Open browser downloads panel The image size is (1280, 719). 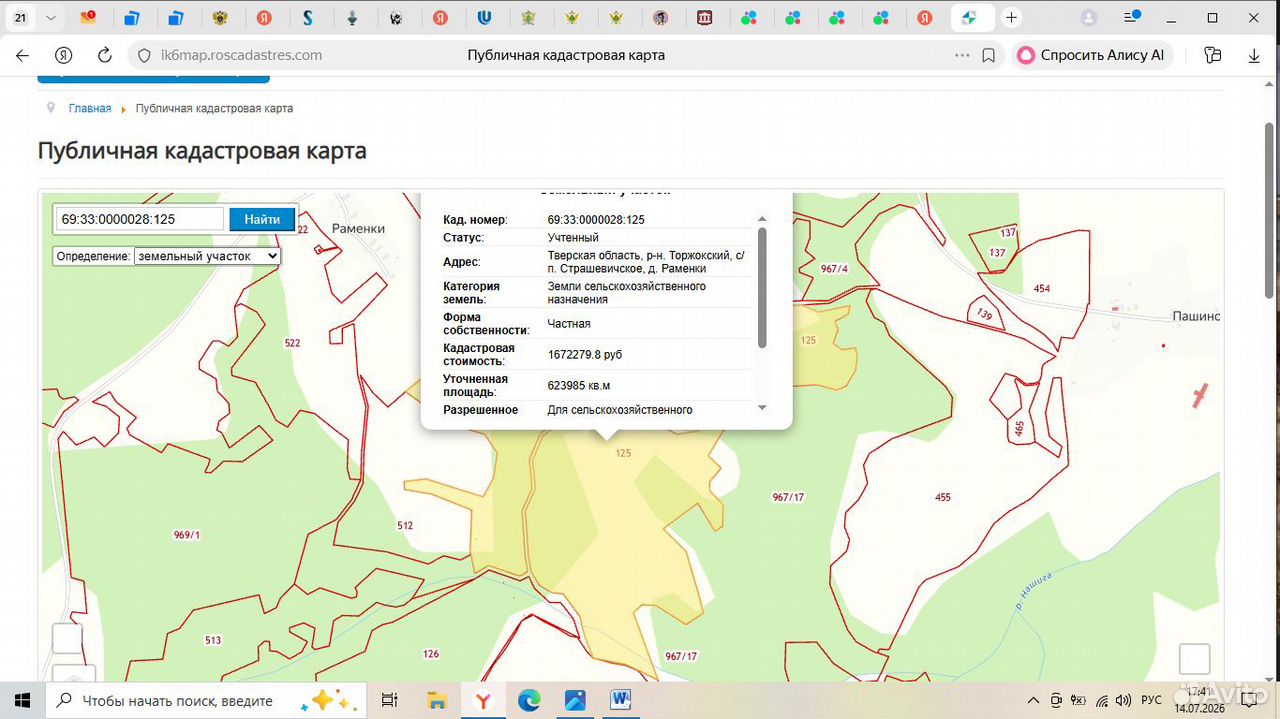(x=1254, y=56)
